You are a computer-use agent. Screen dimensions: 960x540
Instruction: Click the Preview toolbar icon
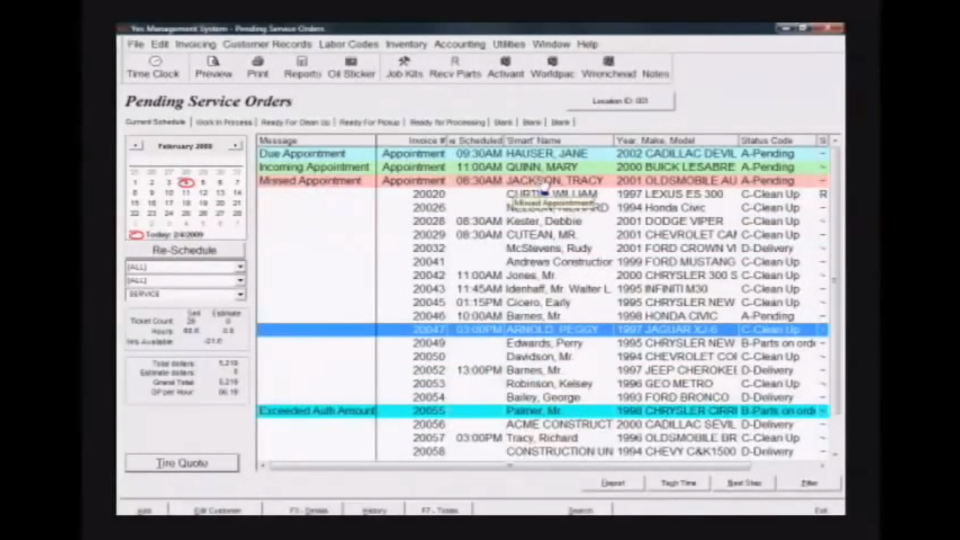(213, 67)
